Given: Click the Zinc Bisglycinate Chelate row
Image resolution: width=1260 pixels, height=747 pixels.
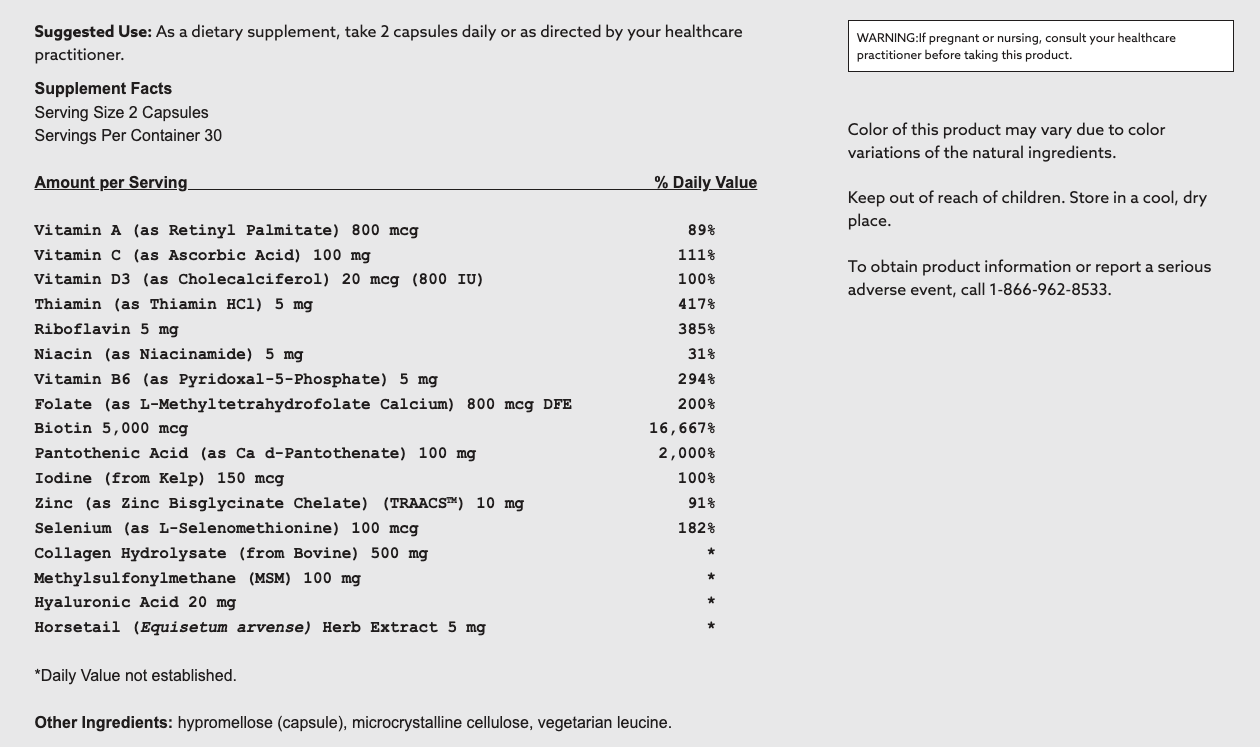Looking at the screenshot, I should 279,504.
